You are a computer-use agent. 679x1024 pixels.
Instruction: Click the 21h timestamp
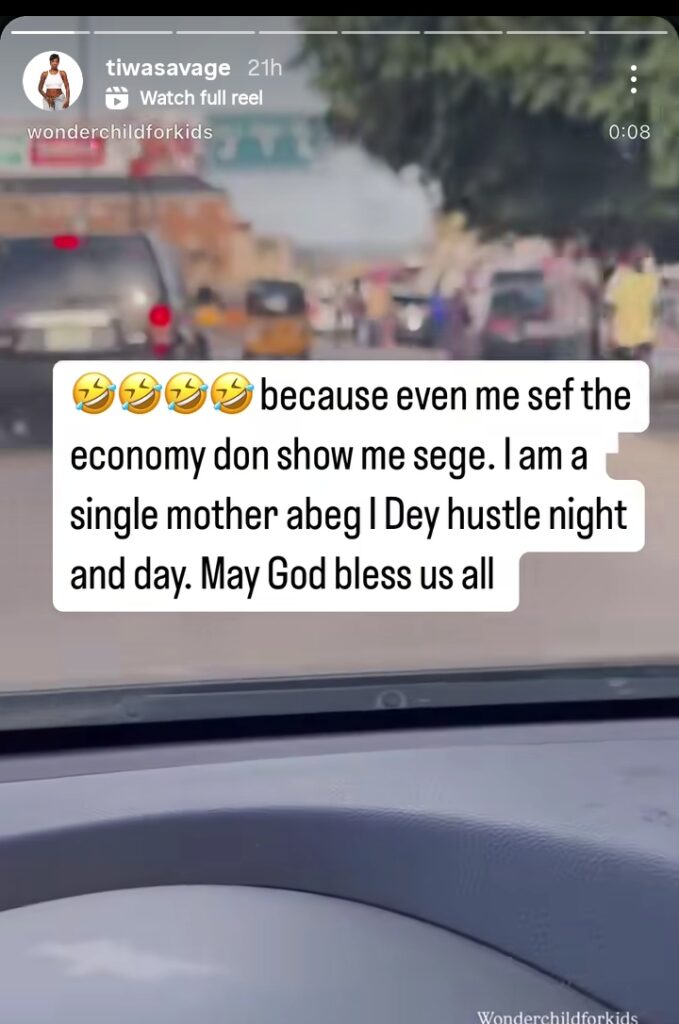[265, 67]
